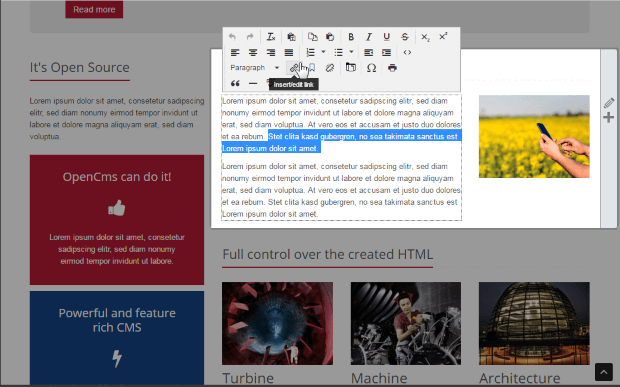This screenshot has height=387, width=620.
Task: Click the plus add icon on the element's side bar
Action: pos(609,117)
